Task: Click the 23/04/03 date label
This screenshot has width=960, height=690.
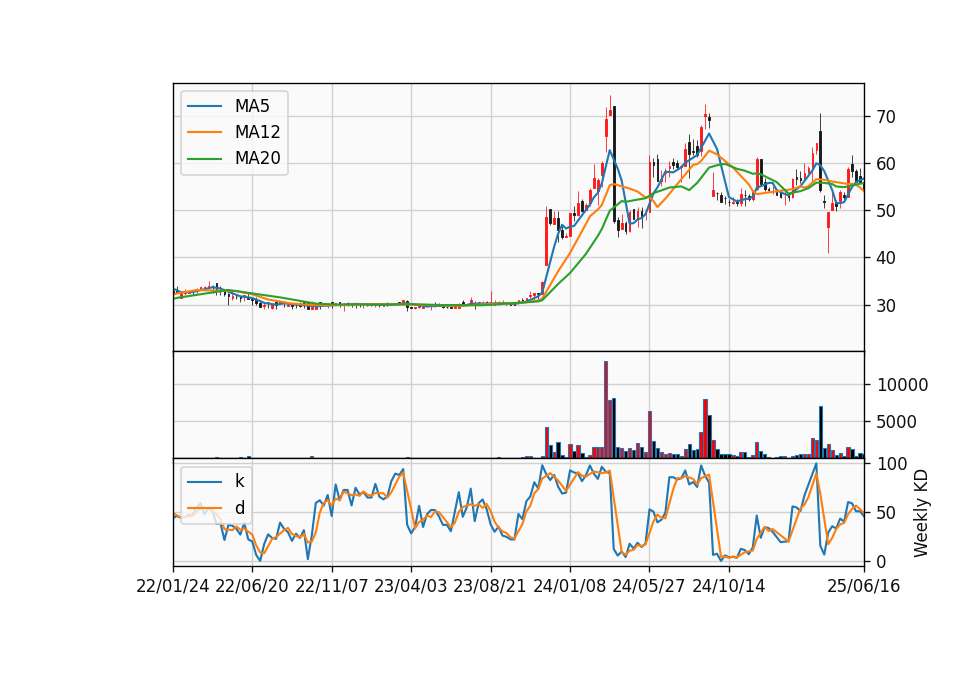Action: click(x=411, y=587)
